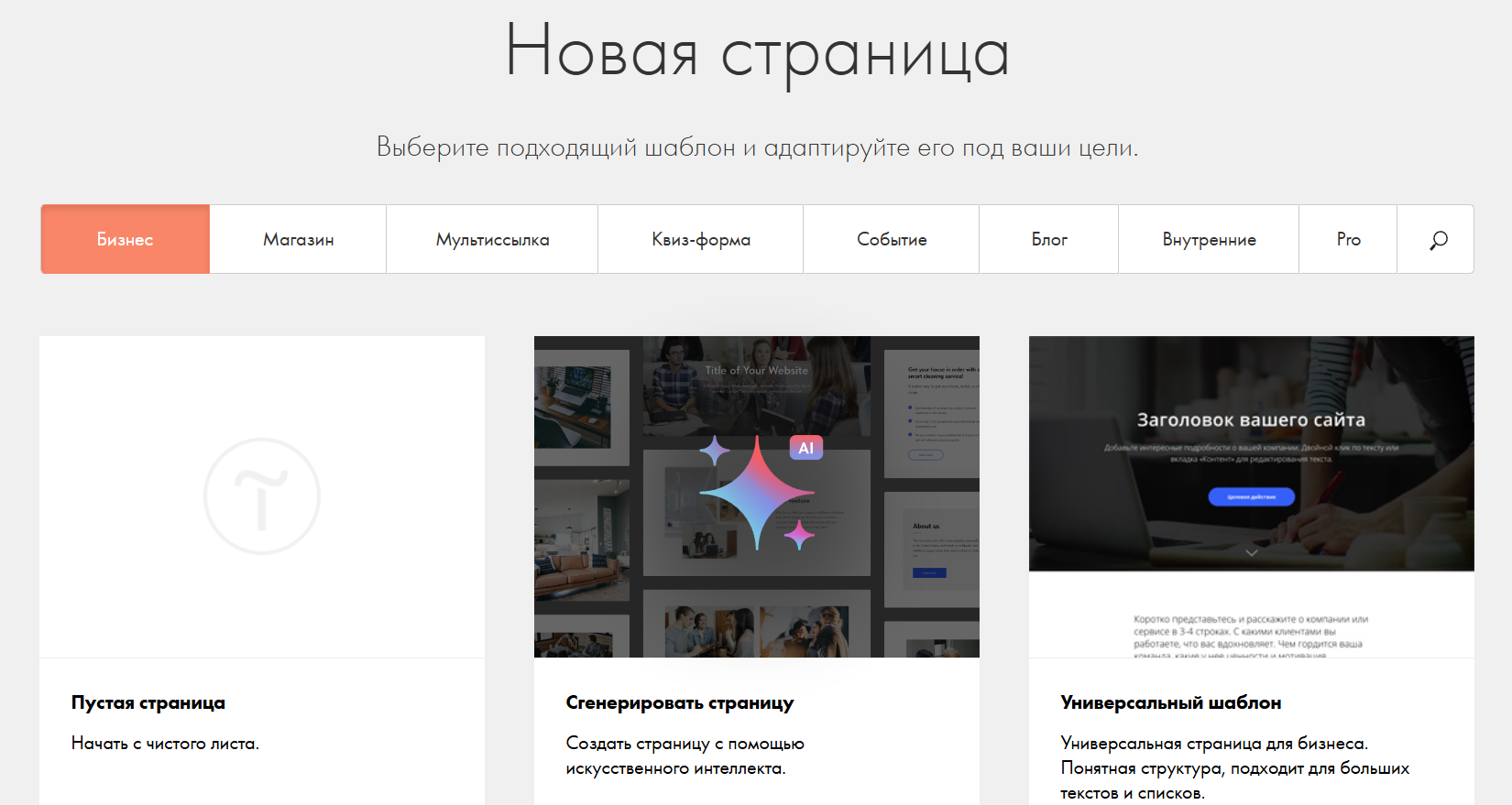The width and height of the screenshot is (1512, 805).
Task: Click the About us block in AI preview
Action: pyautogui.click(x=932, y=551)
